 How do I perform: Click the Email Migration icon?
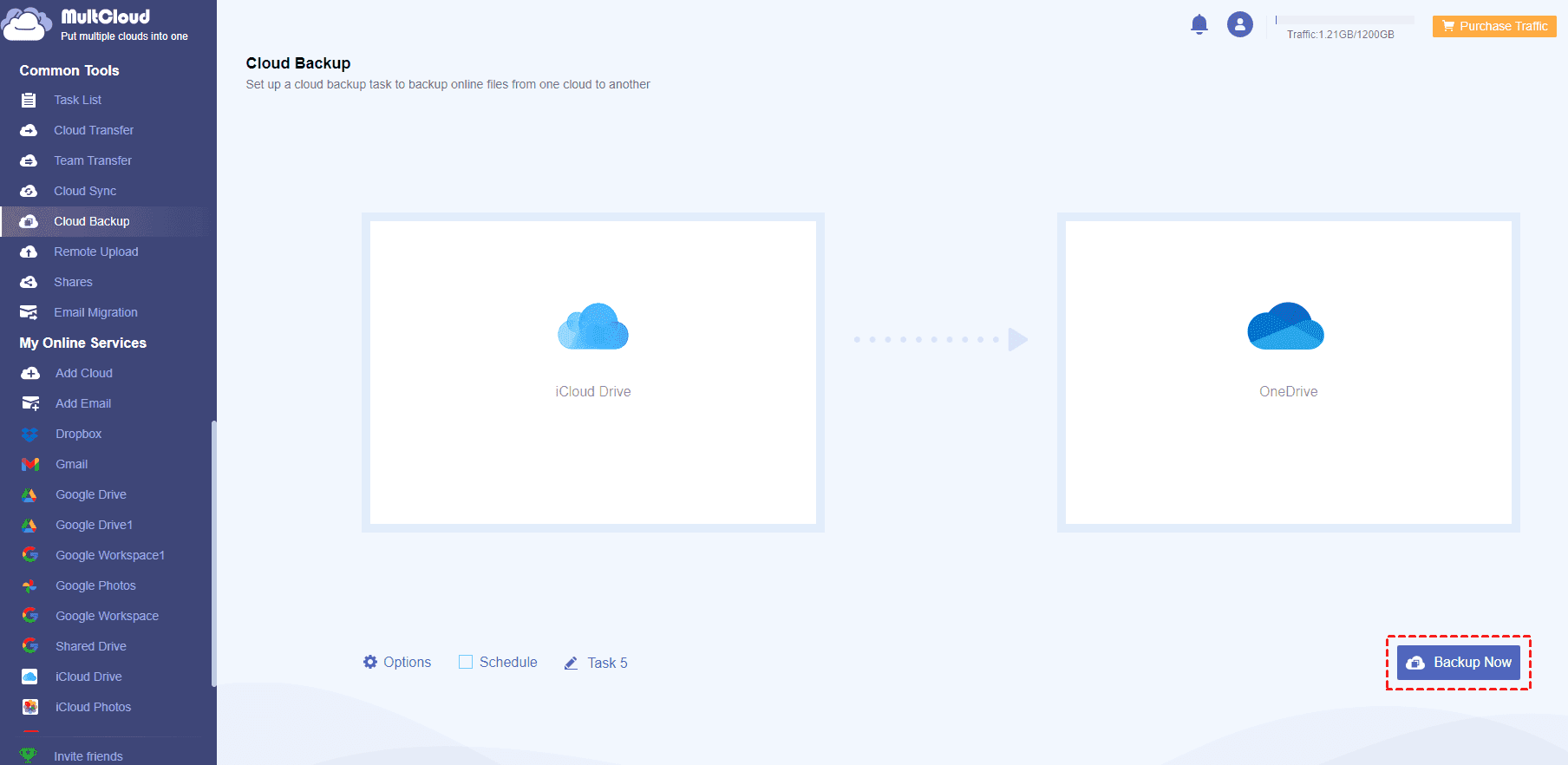29,312
